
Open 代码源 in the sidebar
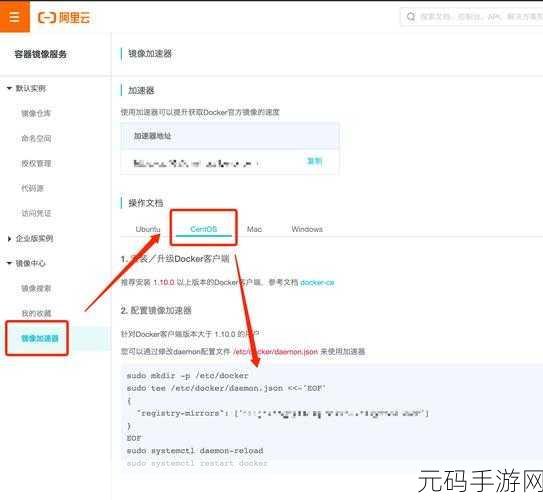[x=32, y=188]
